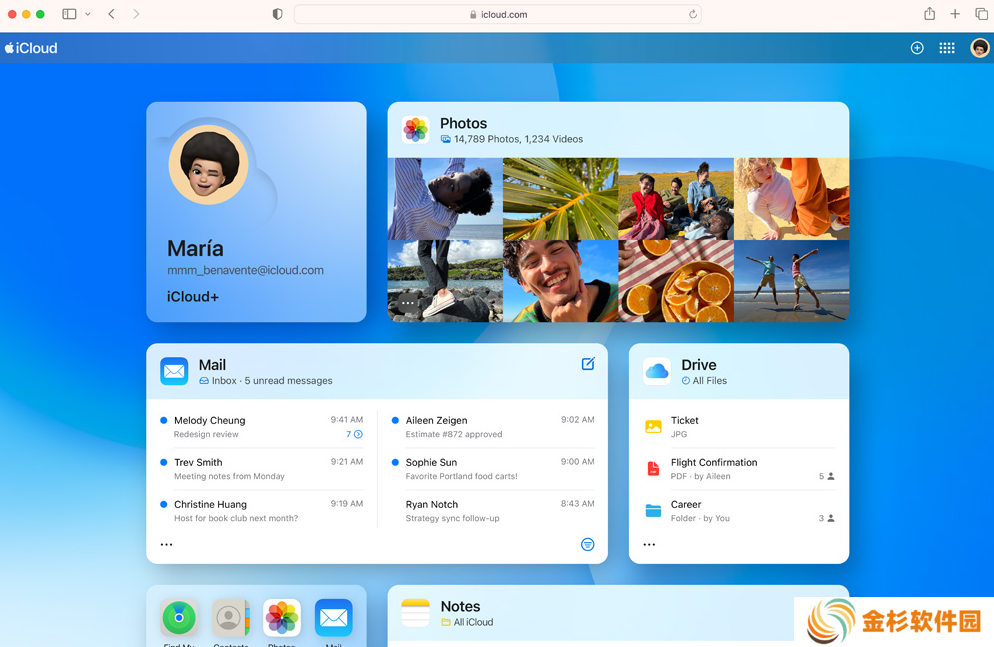Click the 14,789 Photos, 1,234 Videos count
This screenshot has height=647, width=994.
coord(512,139)
